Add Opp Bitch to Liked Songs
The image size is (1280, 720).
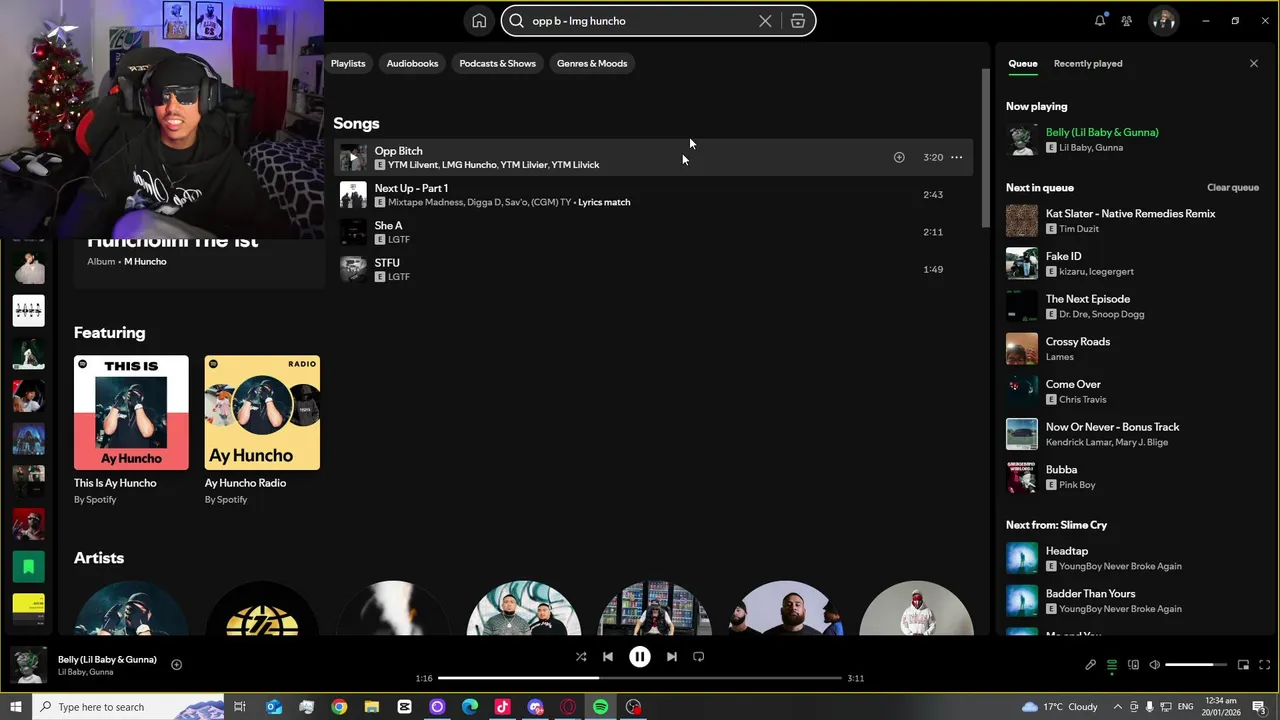[899, 157]
